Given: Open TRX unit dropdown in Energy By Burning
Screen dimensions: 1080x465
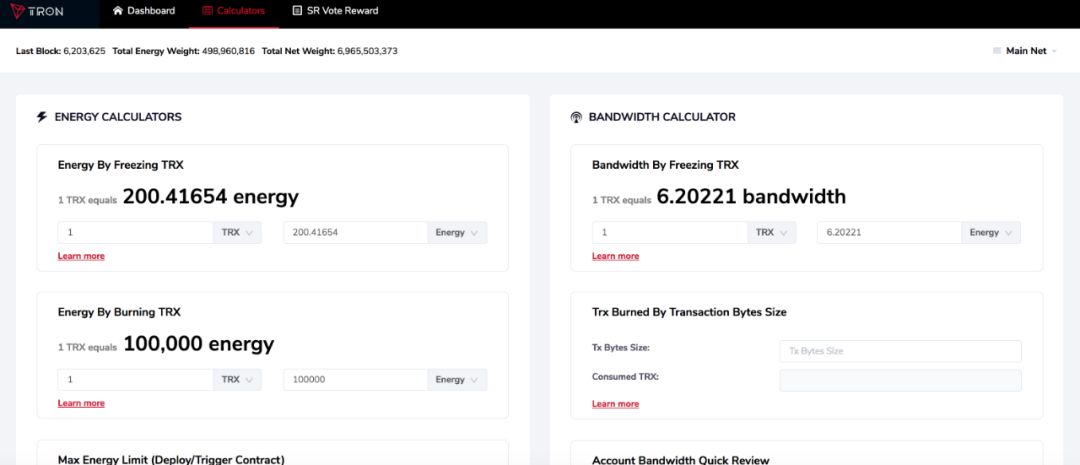Looking at the screenshot, I should tap(237, 380).
